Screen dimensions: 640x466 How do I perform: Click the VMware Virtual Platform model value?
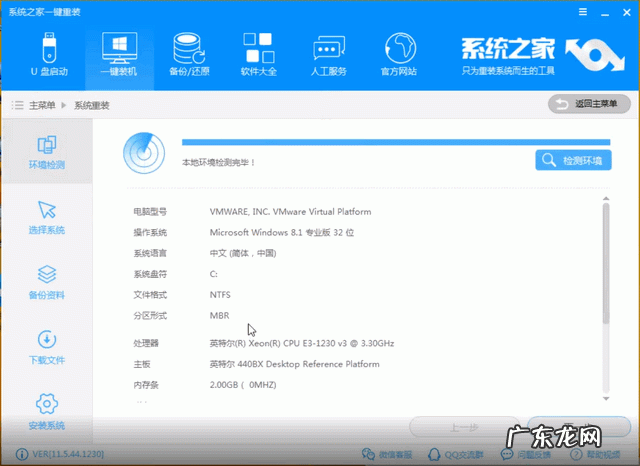point(291,212)
